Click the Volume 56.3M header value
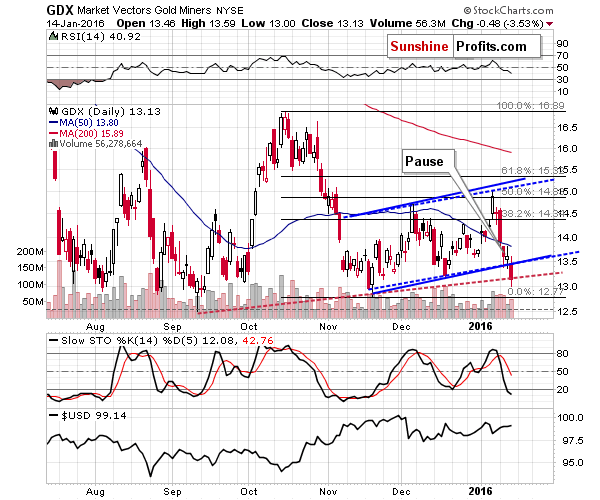Screen dimensions: 600x500 pyautogui.click(x=408, y=24)
